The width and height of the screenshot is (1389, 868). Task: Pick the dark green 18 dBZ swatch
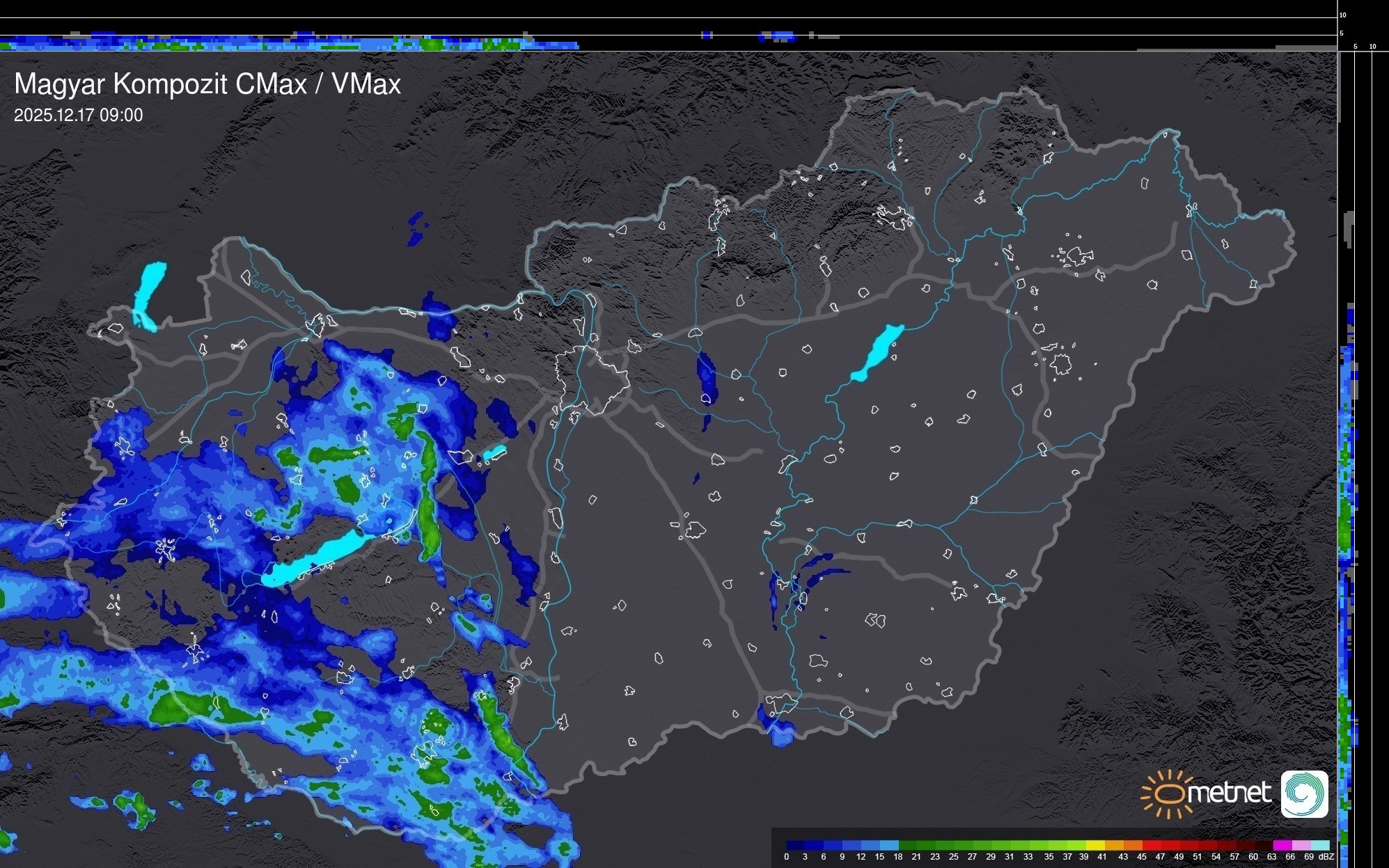[908, 845]
